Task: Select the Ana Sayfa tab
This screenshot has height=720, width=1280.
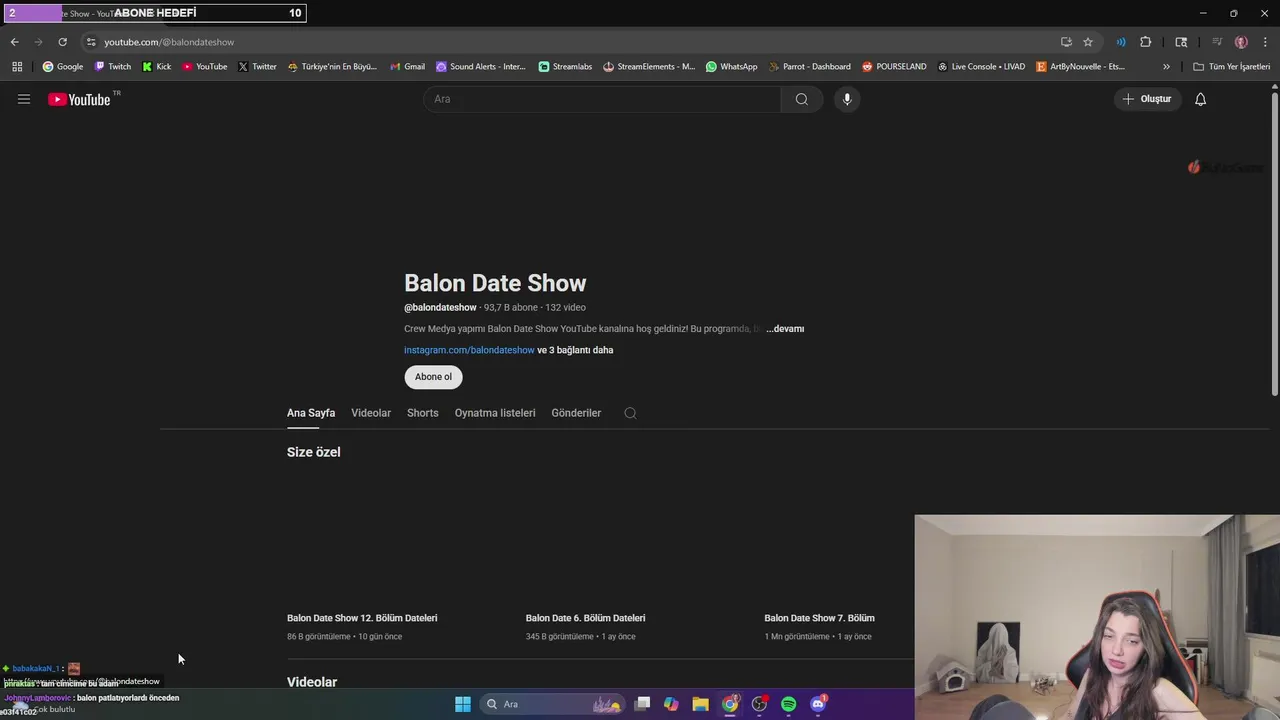Action: tap(311, 413)
